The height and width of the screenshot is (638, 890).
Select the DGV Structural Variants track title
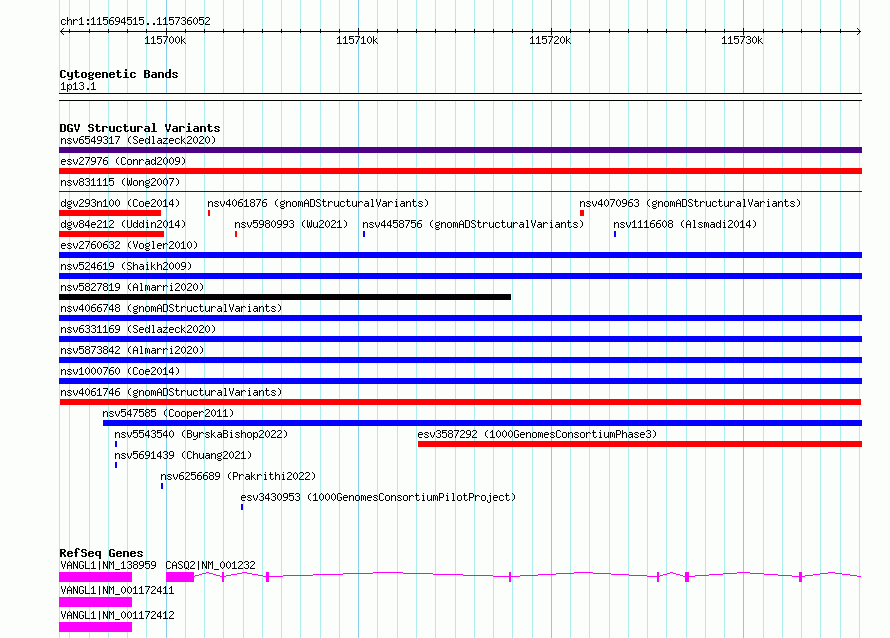pyautogui.click(x=140, y=128)
